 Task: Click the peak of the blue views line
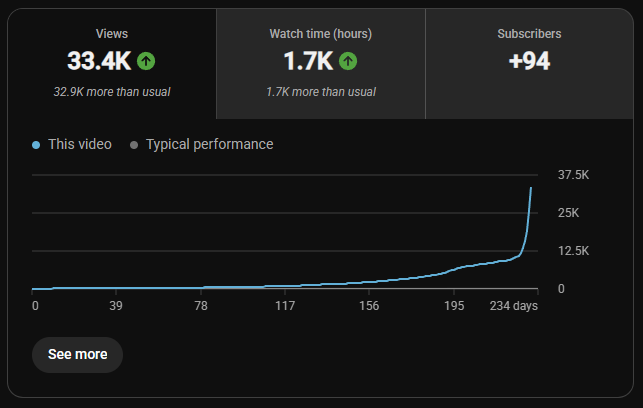click(x=531, y=188)
